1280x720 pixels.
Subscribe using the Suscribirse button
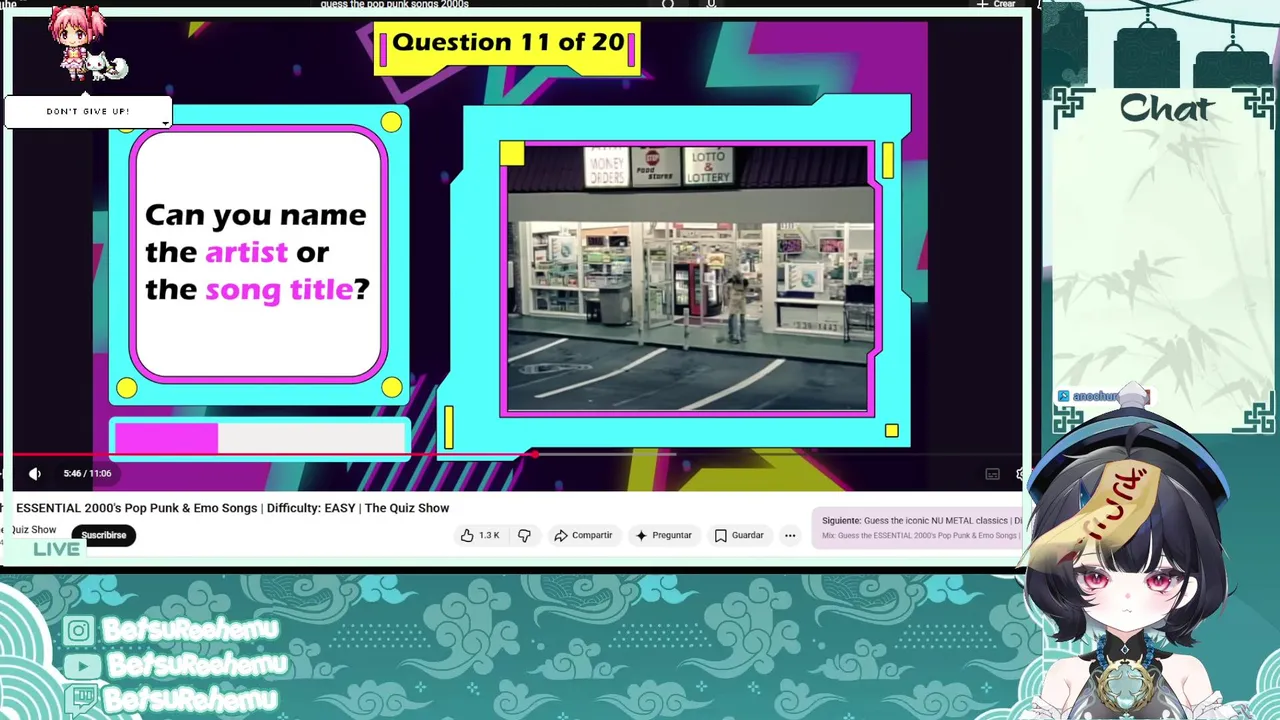pos(104,535)
